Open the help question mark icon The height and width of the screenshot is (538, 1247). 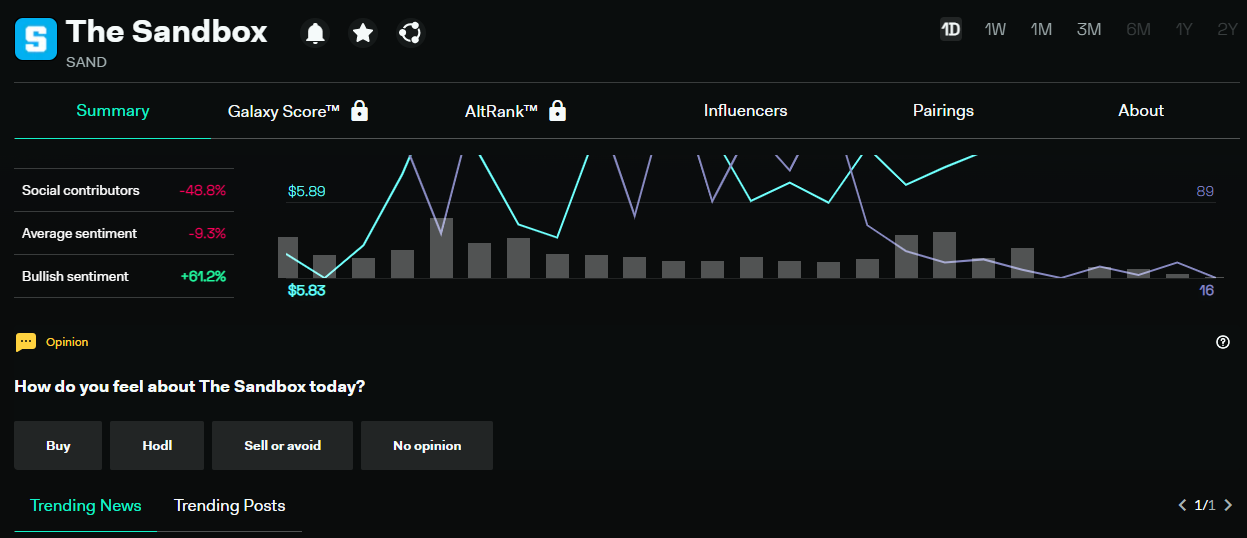1223,342
